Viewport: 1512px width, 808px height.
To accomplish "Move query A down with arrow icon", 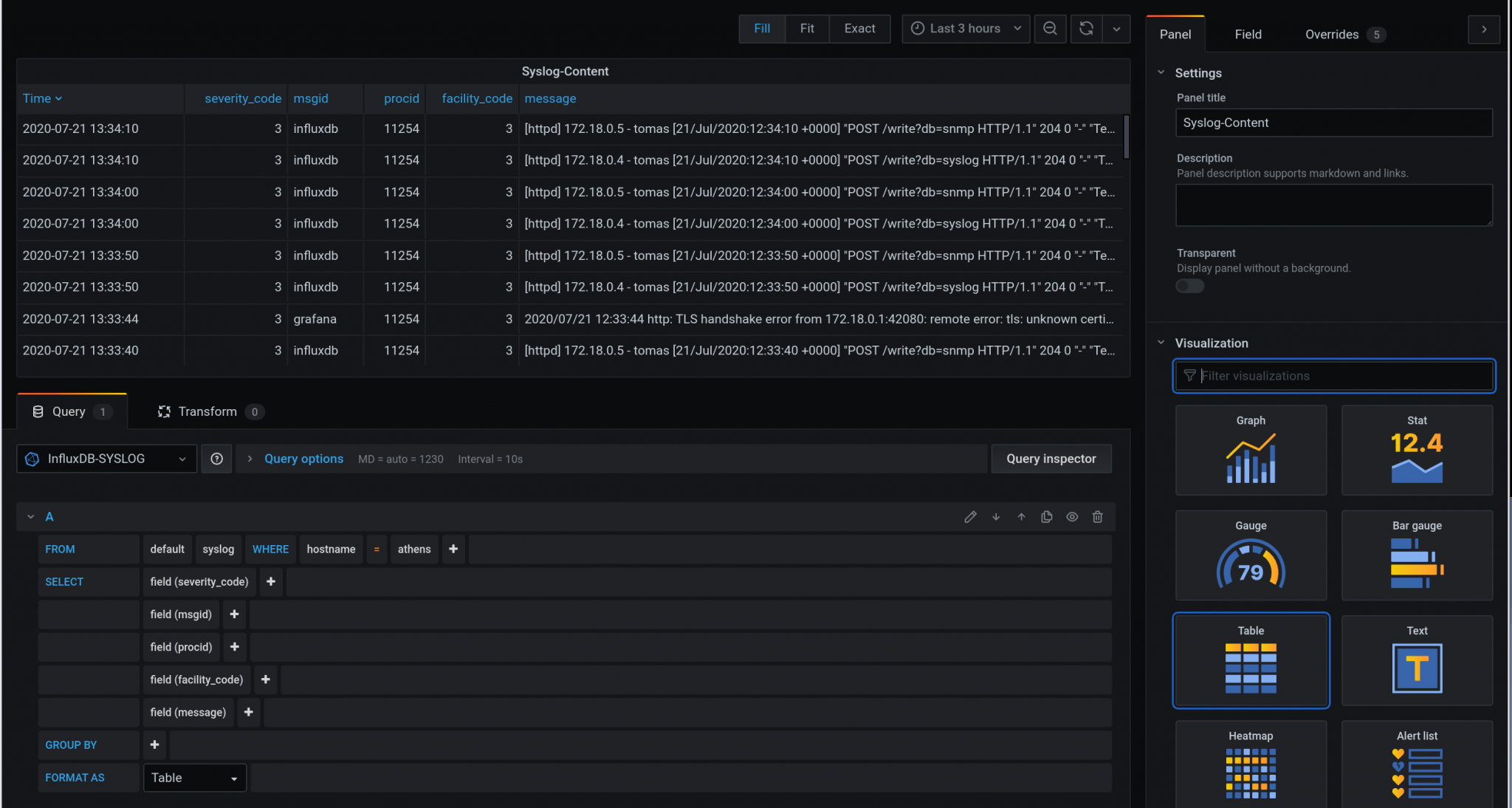I will 996,516.
